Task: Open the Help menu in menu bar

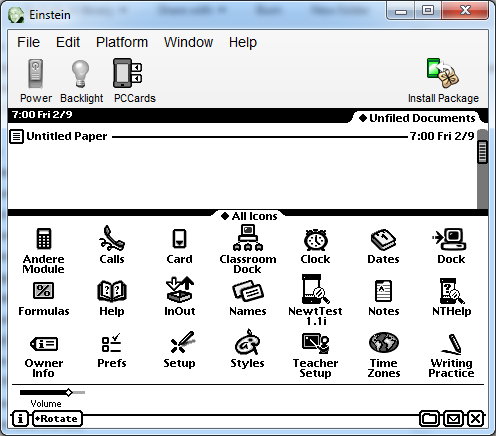Action: click(x=243, y=42)
